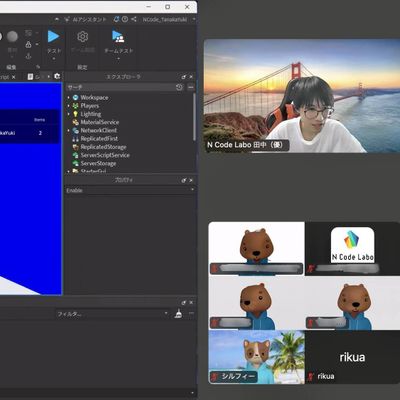The image size is (400, 400).
Task: Select NetworkClient in the Explorer
Action: click(x=99, y=130)
